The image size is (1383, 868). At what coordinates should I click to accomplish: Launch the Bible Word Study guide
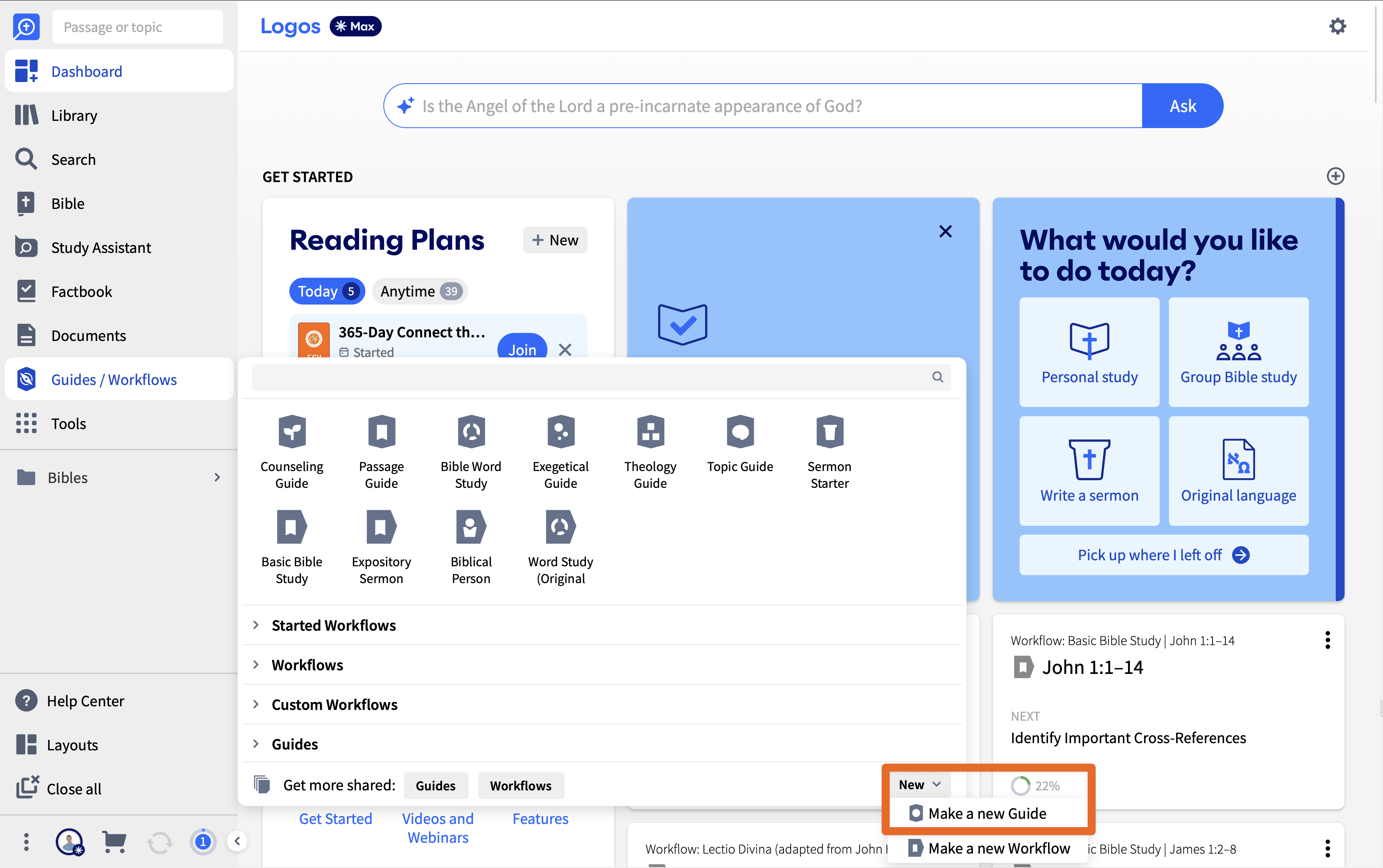pos(471,451)
